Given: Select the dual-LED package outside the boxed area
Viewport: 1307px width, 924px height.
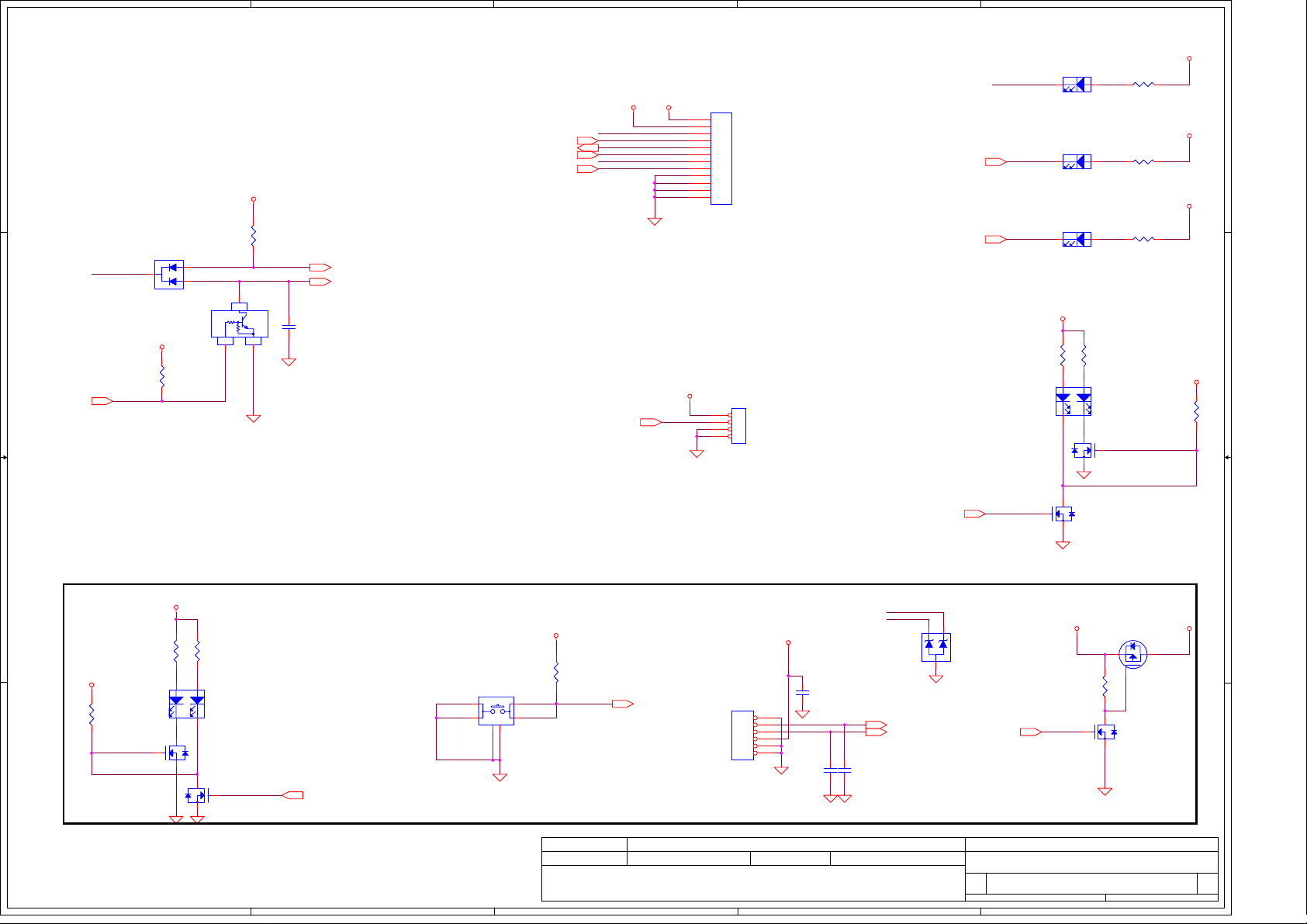Looking at the screenshot, I should click(x=1074, y=401).
